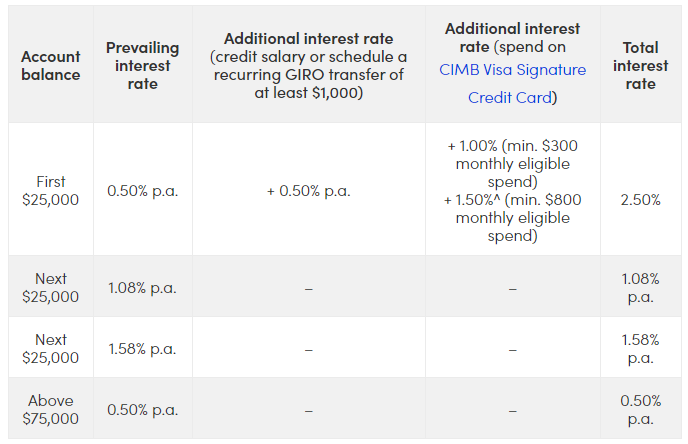Click the Above $75,000 balance cell
Image resolution: width=688 pixels, height=444 pixels.
[x=51, y=410]
